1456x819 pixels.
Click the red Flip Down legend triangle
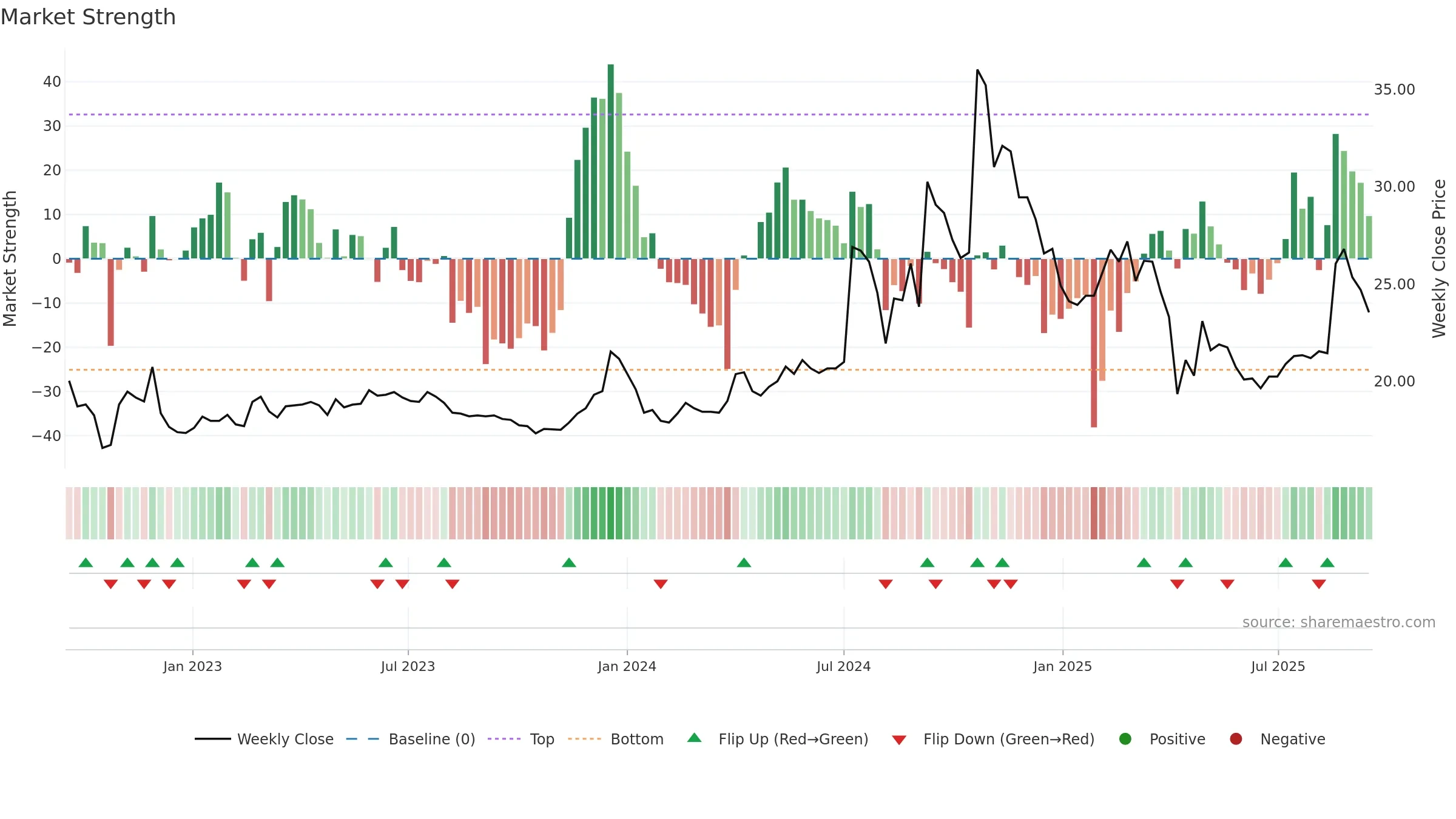click(x=899, y=740)
